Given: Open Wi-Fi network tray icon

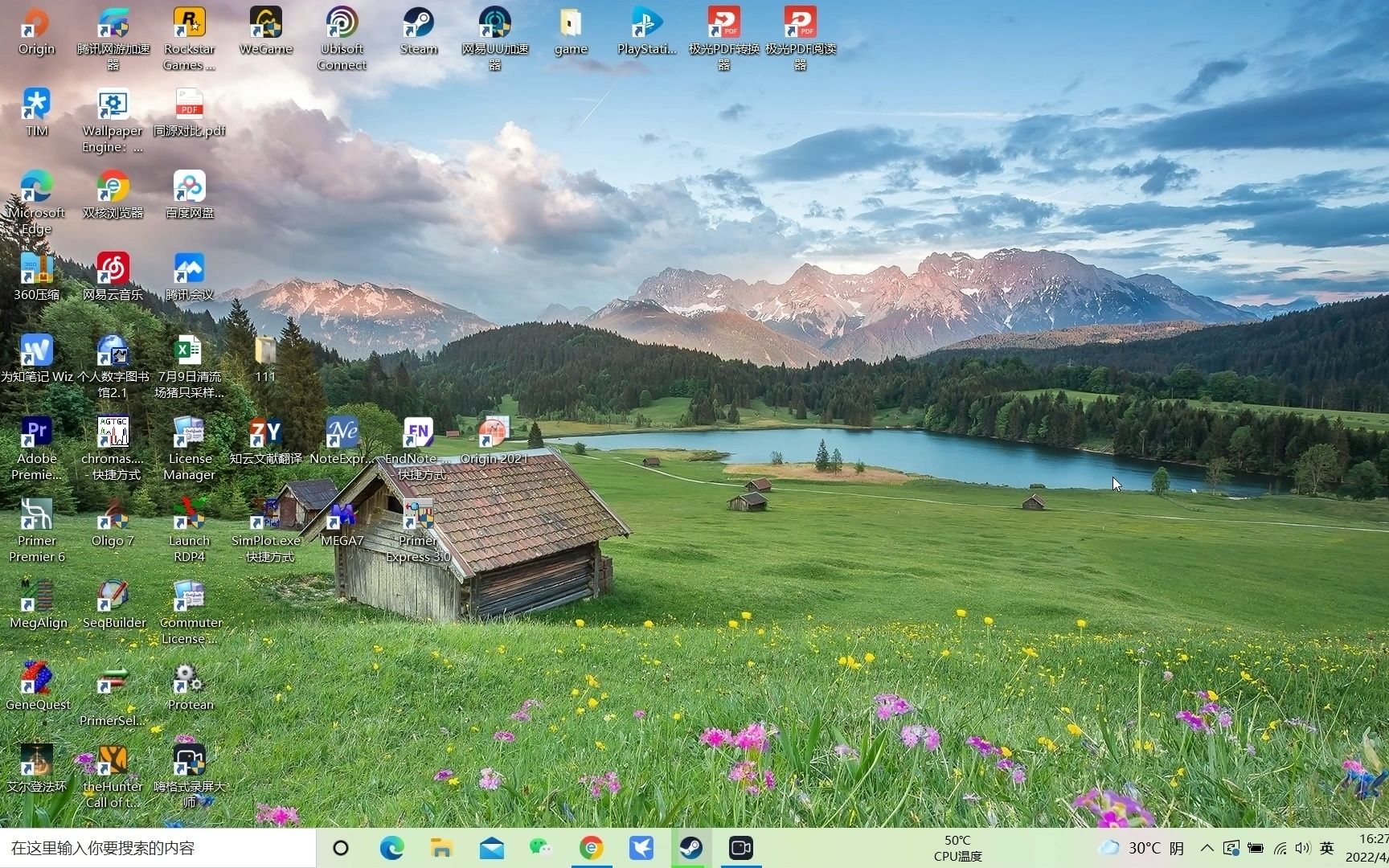Looking at the screenshot, I should click(x=1280, y=848).
